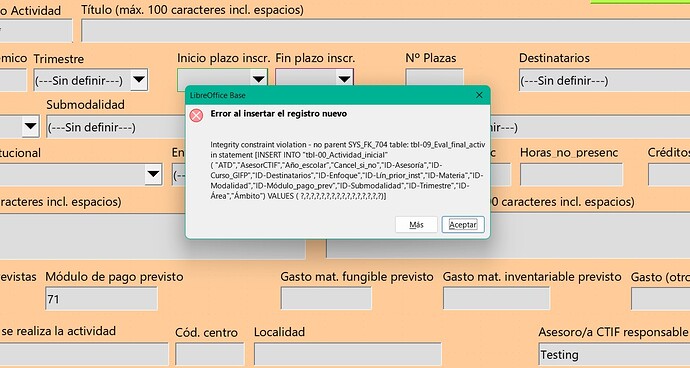Click the Nº Plazas input field
The image size is (690, 368).
tap(434, 77)
